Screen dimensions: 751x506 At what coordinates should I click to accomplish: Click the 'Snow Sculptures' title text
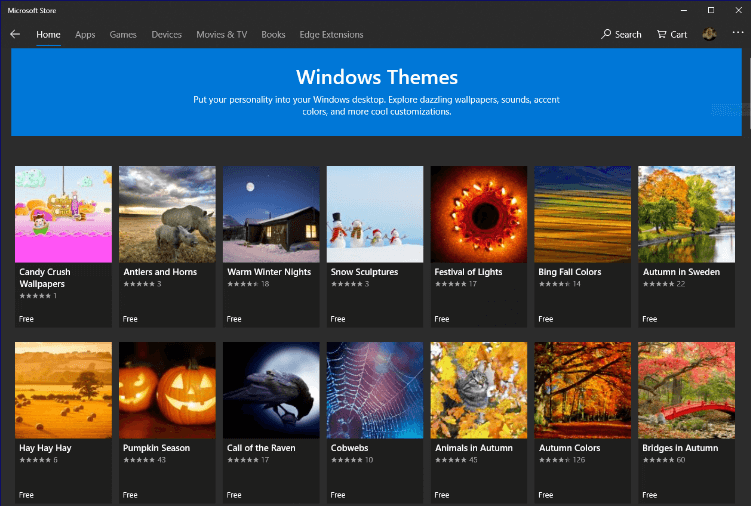click(x=364, y=272)
